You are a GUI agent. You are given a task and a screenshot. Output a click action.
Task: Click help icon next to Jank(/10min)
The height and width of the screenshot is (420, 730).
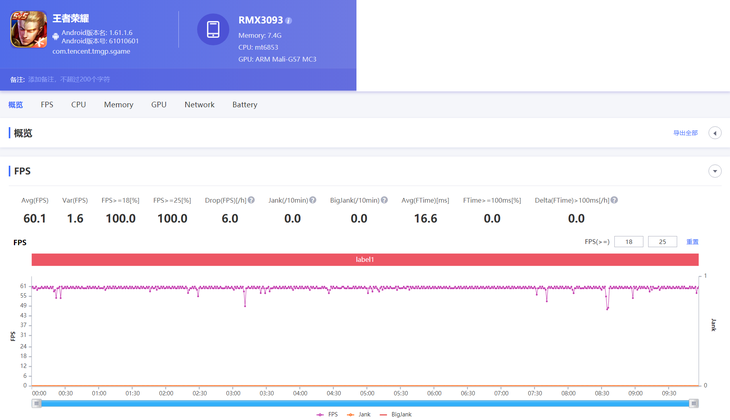click(x=313, y=200)
